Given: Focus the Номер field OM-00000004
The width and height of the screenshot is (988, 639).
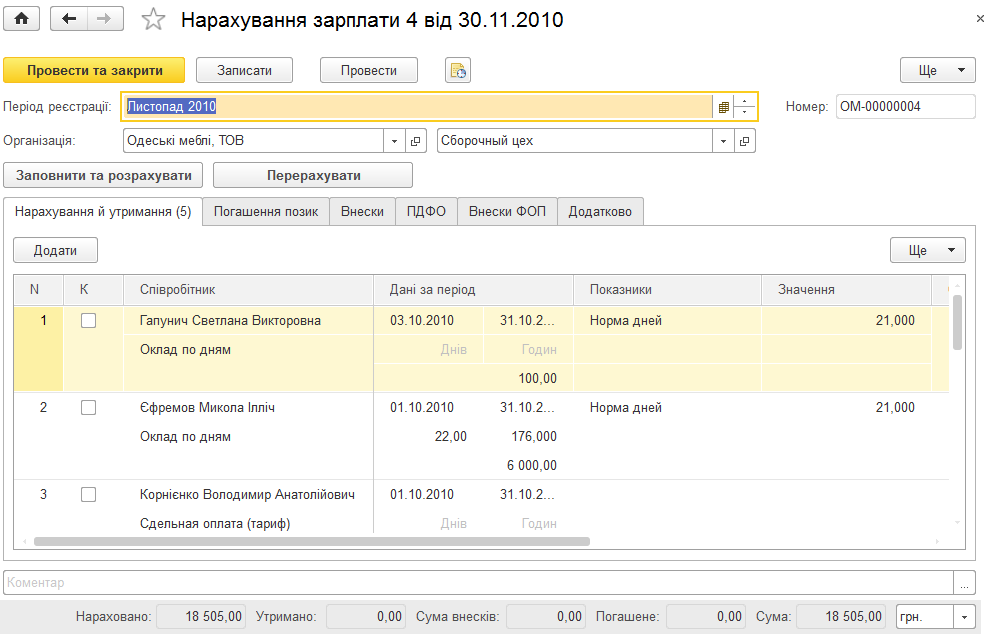Looking at the screenshot, I should (905, 106).
